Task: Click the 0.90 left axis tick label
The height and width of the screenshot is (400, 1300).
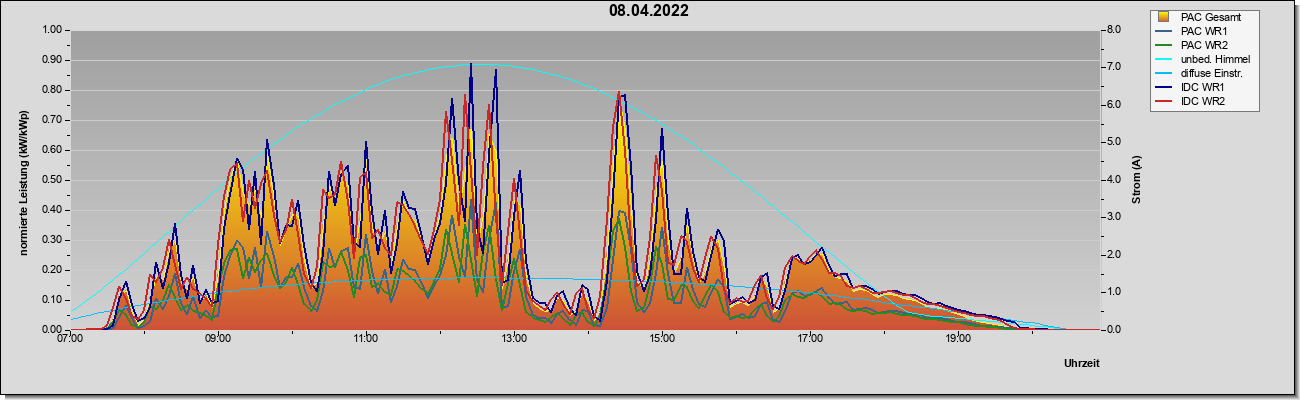Action: tap(51, 60)
